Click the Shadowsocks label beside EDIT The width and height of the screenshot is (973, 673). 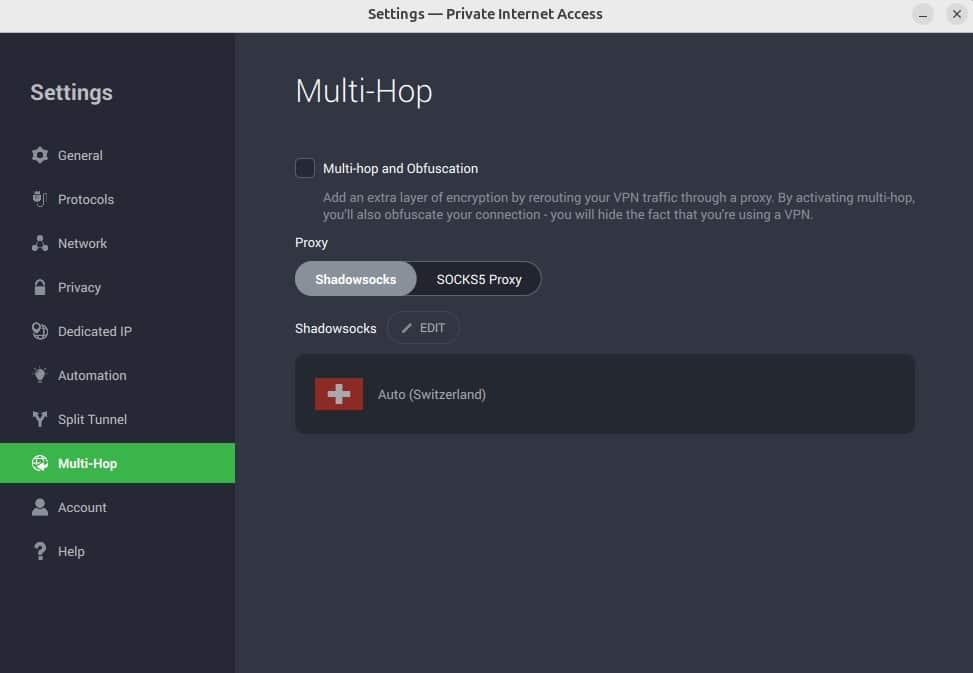[x=335, y=328]
